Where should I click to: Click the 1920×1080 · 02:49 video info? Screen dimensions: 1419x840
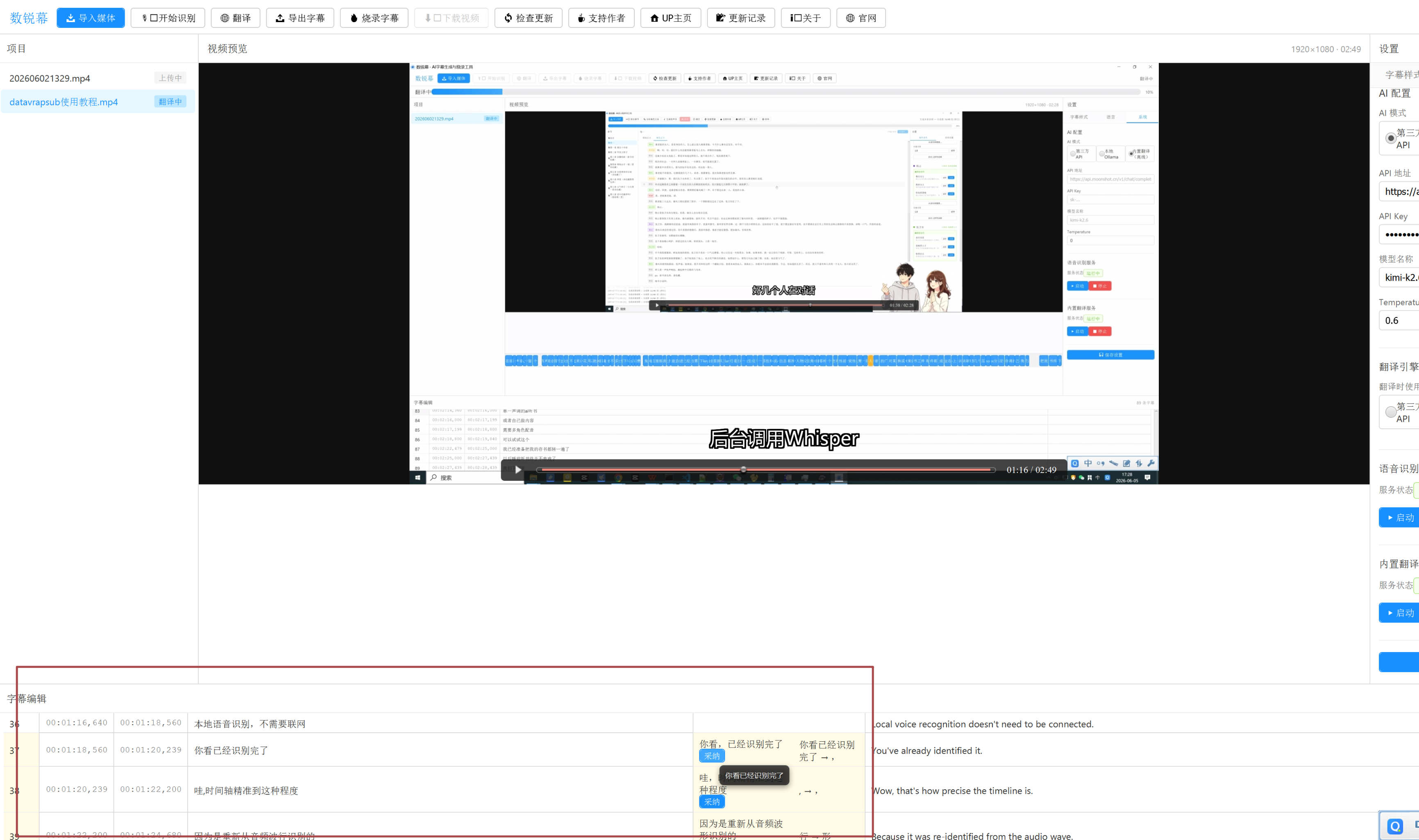(x=1326, y=49)
